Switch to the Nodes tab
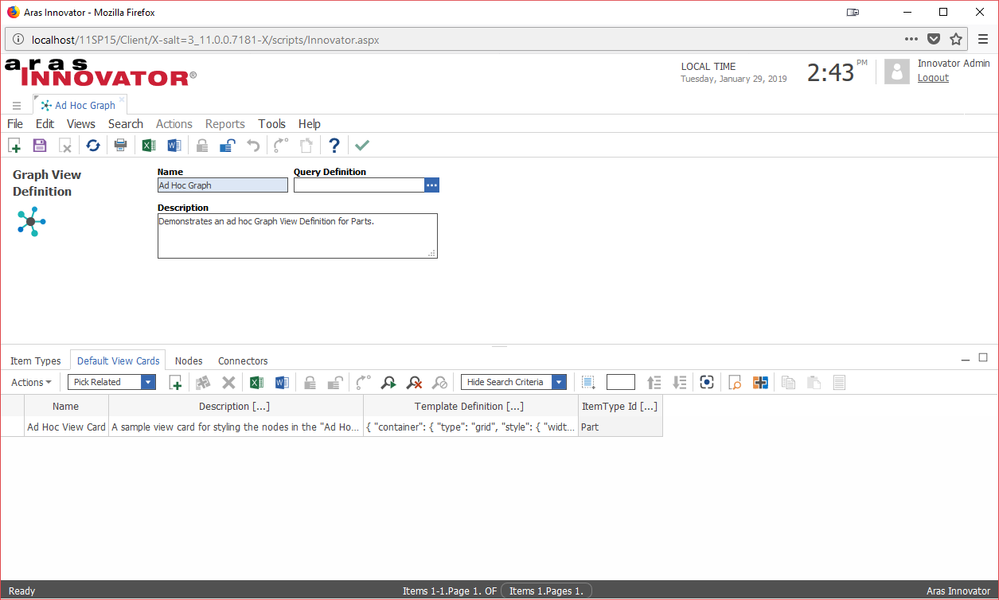Image resolution: width=999 pixels, height=600 pixels. click(x=188, y=361)
